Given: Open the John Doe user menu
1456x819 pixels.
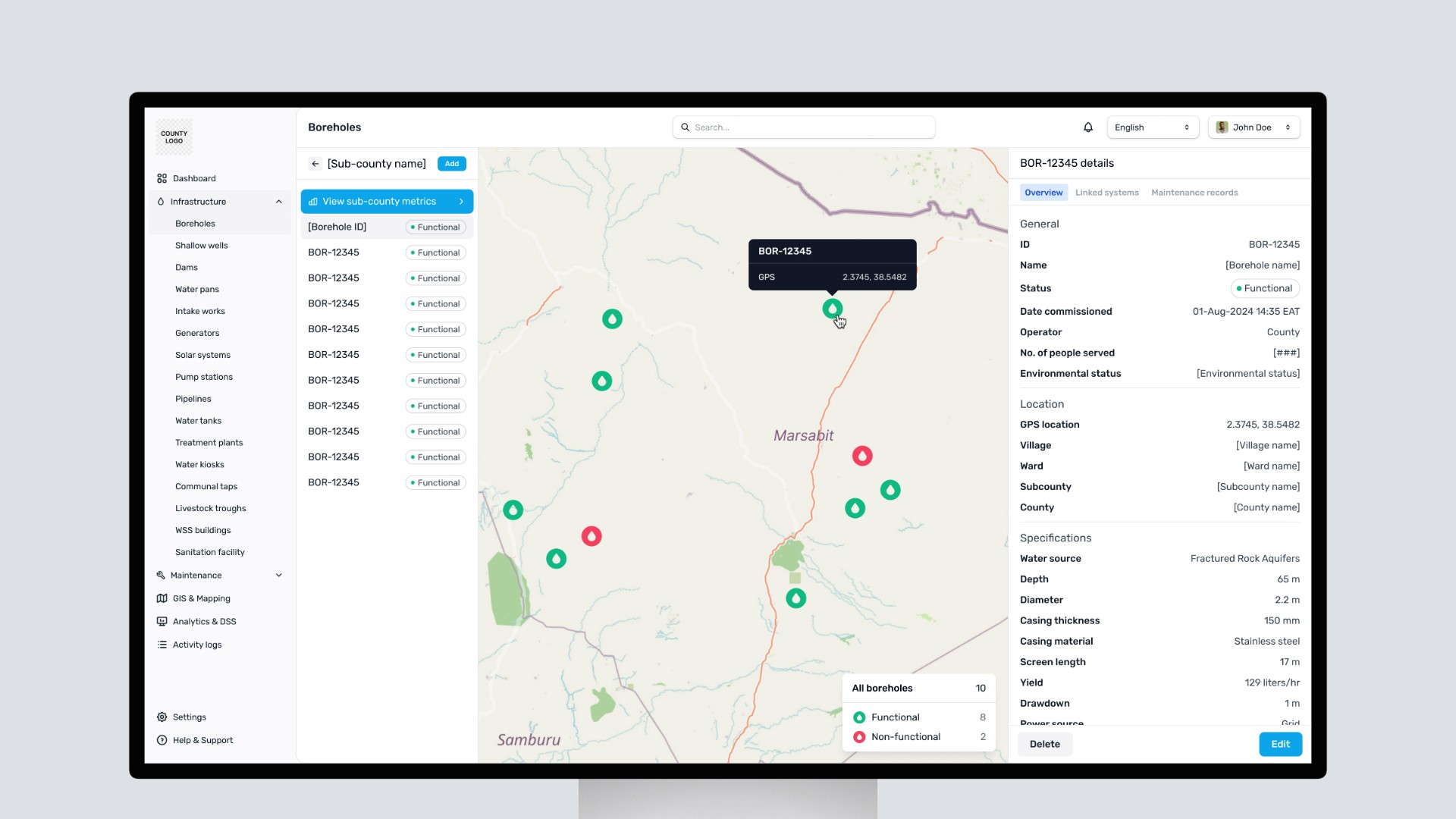Looking at the screenshot, I should click(x=1254, y=127).
